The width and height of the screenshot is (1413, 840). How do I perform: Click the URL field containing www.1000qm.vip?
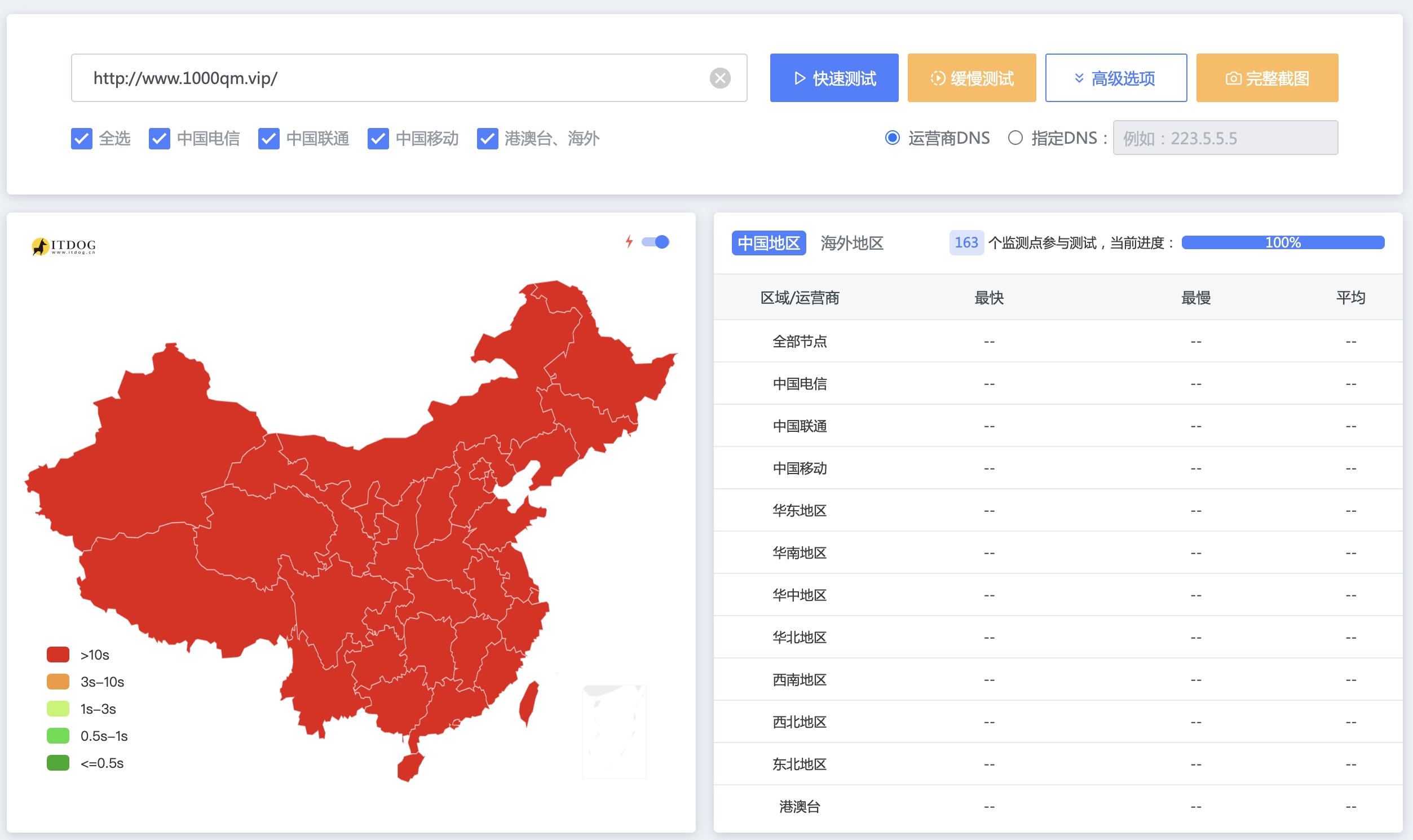coord(409,78)
